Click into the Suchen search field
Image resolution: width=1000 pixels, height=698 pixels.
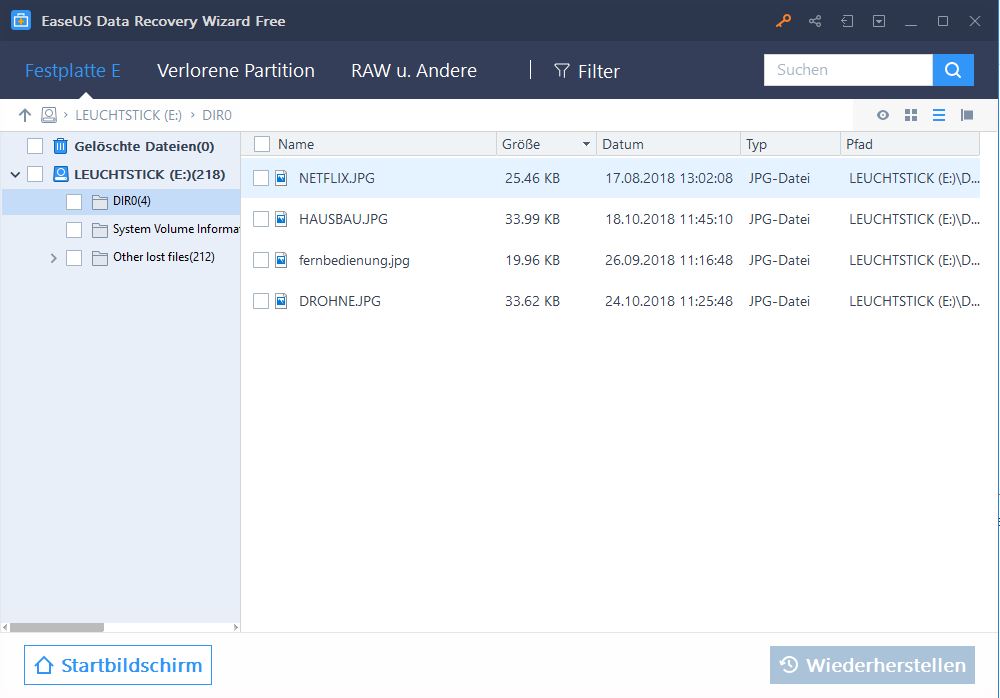[848, 70]
